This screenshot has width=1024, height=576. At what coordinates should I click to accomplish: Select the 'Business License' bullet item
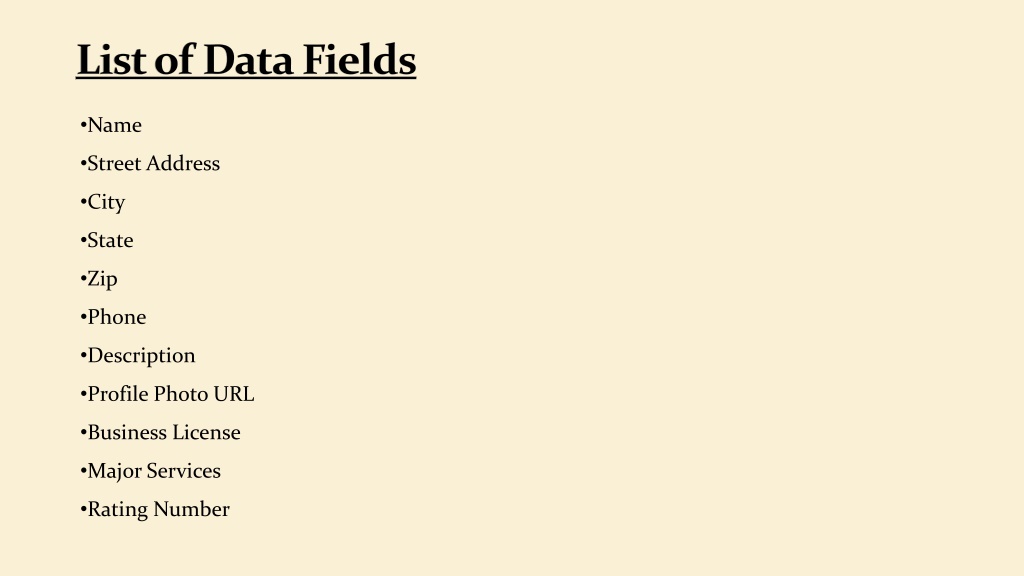(x=161, y=432)
